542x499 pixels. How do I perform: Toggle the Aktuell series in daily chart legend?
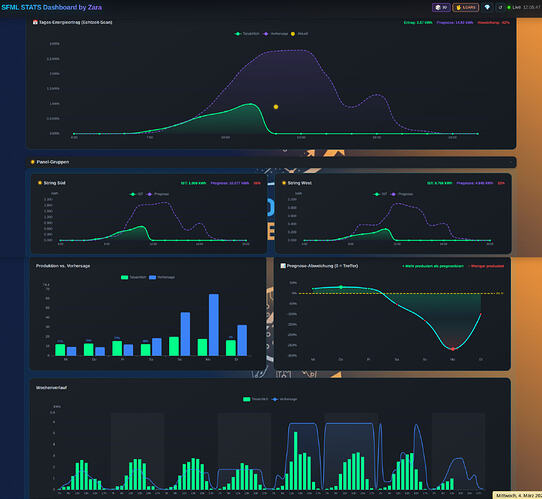[x=299, y=34]
